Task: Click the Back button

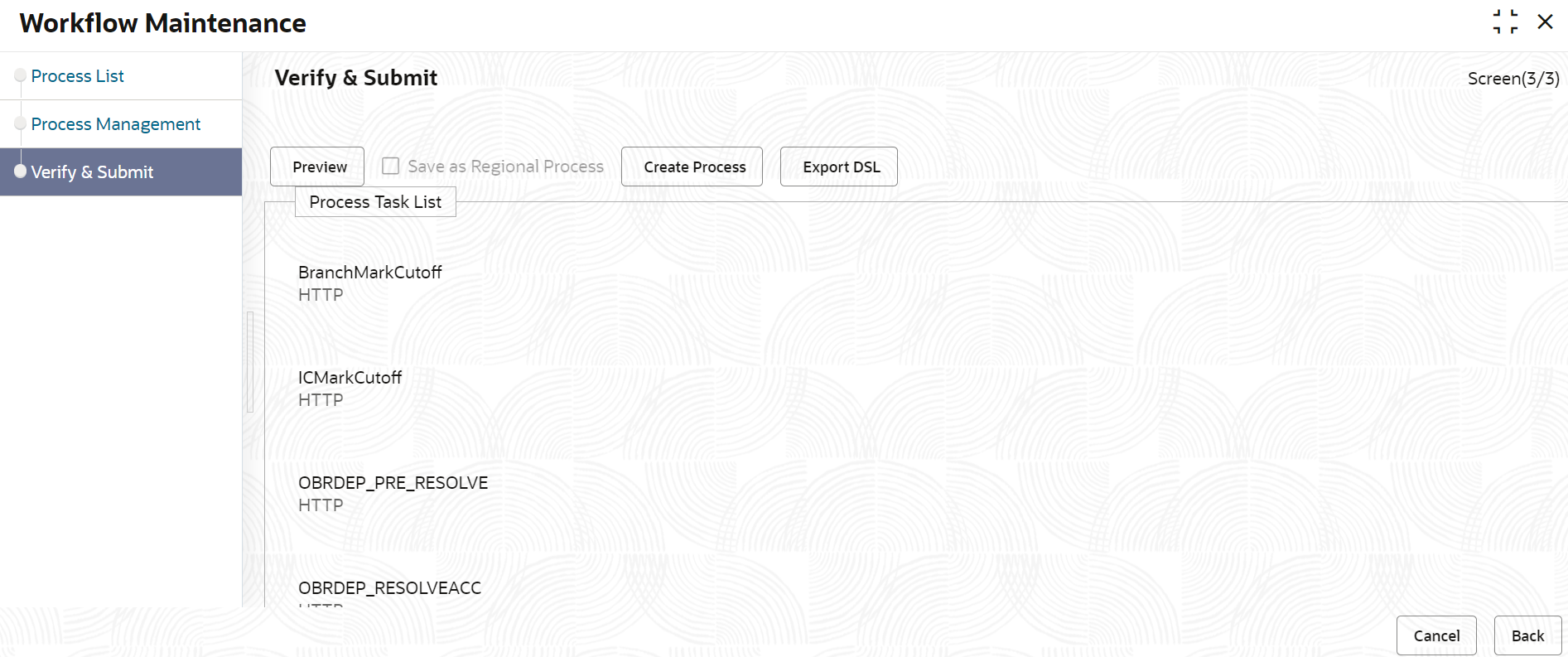Action: tap(1527, 635)
